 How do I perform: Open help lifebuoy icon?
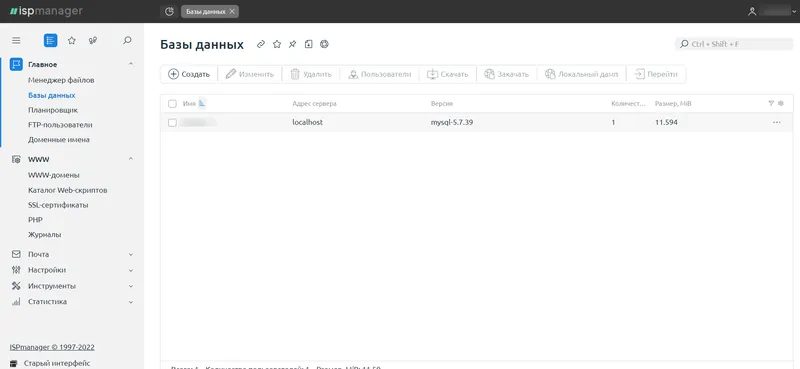tap(324, 44)
